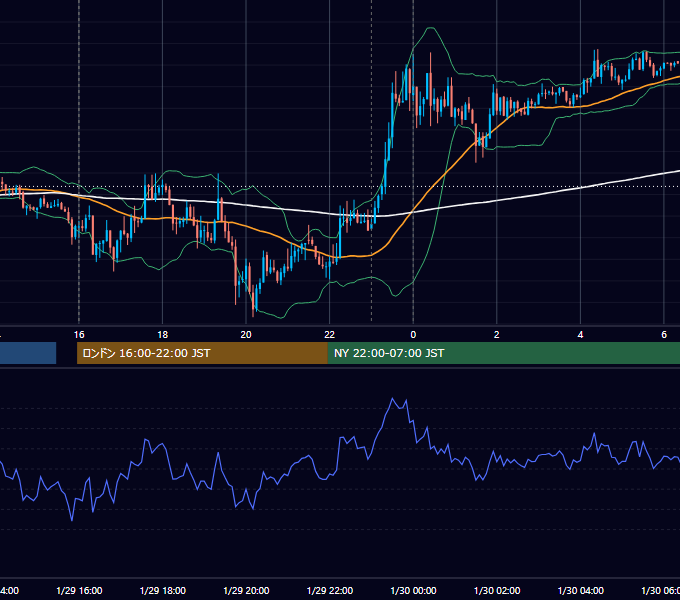
Task: Select the 6 hour label on price chart axis
Action: pos(664,335)
